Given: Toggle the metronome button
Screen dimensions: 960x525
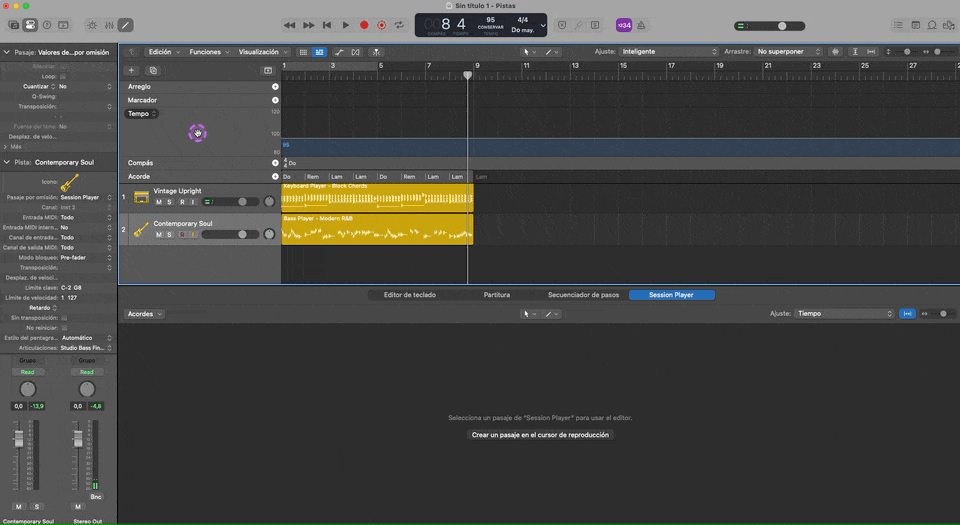Looking at the screenshot, I should point(641,25).
